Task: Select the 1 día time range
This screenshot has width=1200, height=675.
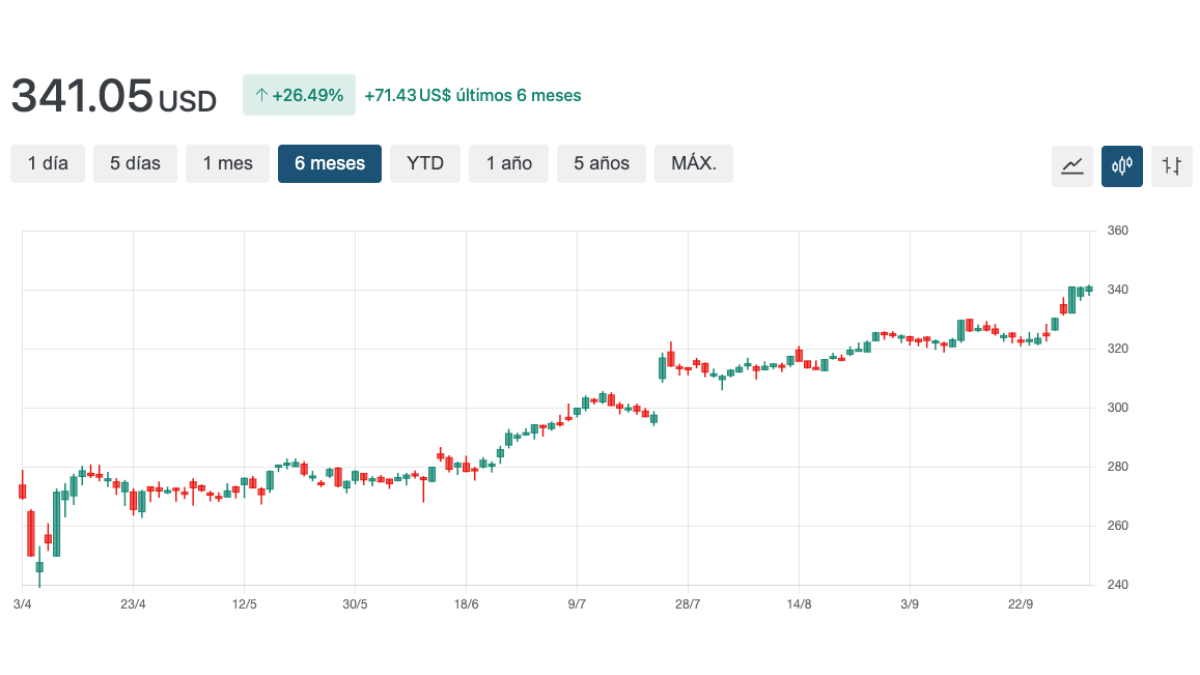Action: click(48, 164)
